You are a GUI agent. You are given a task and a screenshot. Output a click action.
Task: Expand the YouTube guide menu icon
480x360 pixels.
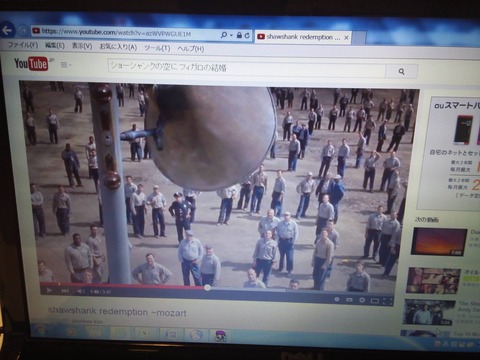point(66,65)
